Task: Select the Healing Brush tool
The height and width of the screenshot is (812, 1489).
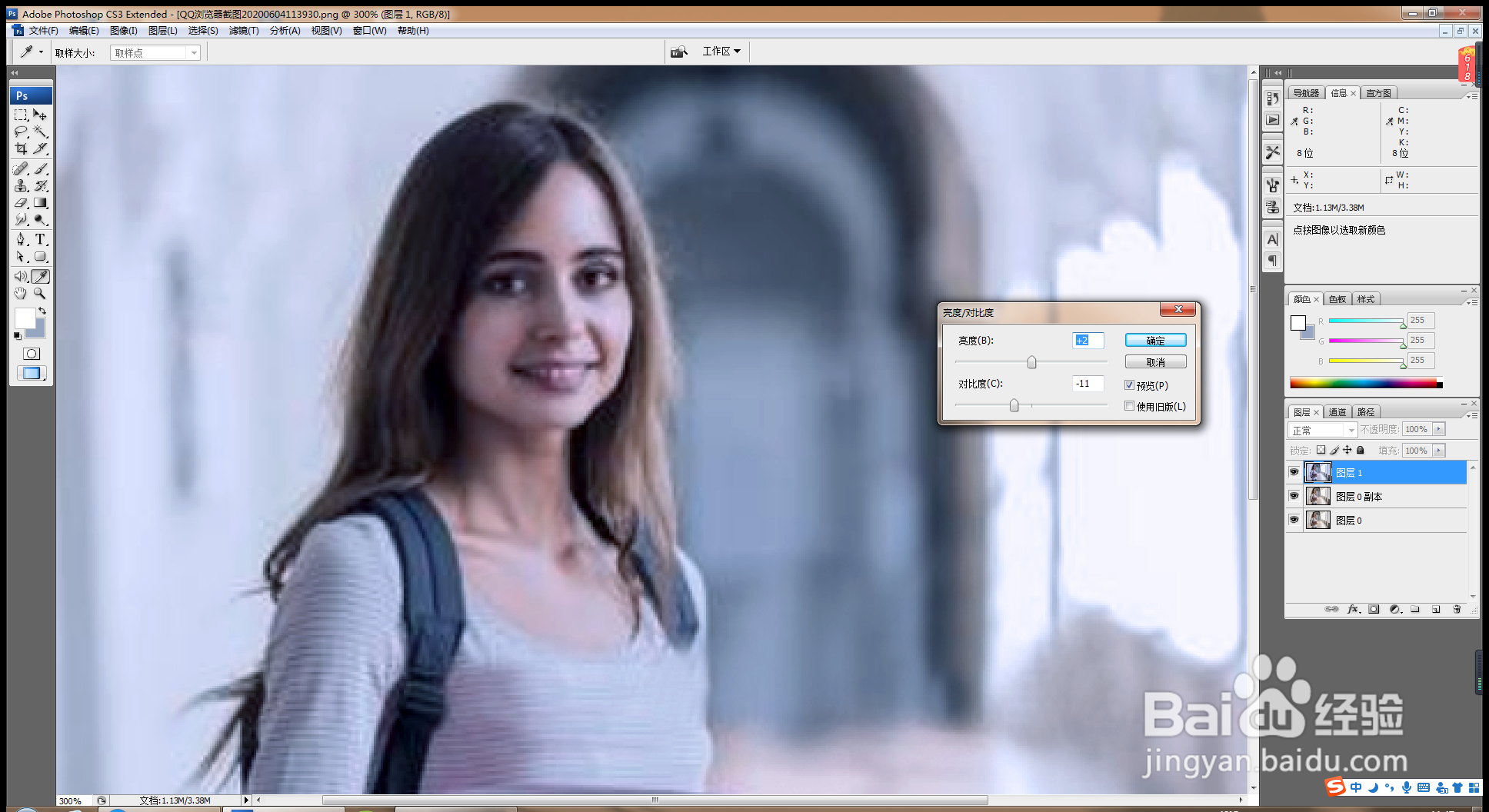Action: tap(22, 168)
